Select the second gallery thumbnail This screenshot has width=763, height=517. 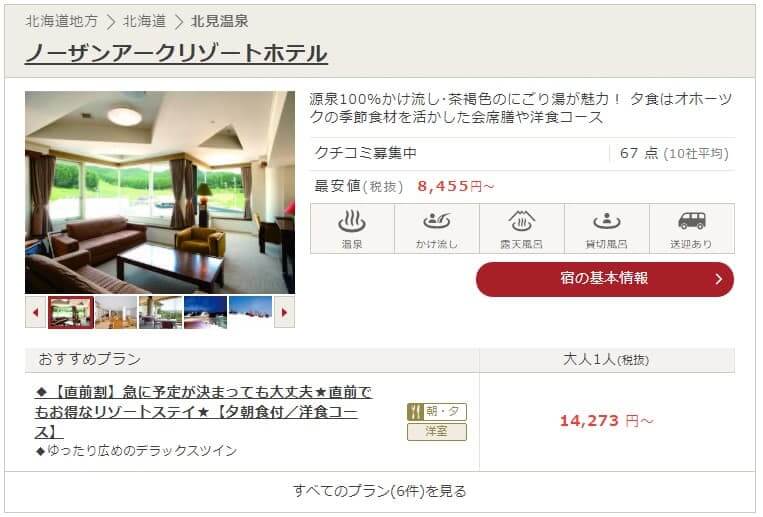pyautogui.click(x=116, y=312)
